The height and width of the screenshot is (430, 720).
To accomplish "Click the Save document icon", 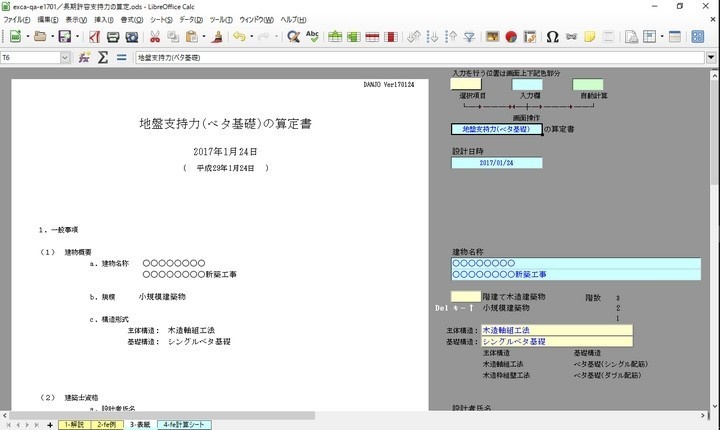I will tap(65, 37).
